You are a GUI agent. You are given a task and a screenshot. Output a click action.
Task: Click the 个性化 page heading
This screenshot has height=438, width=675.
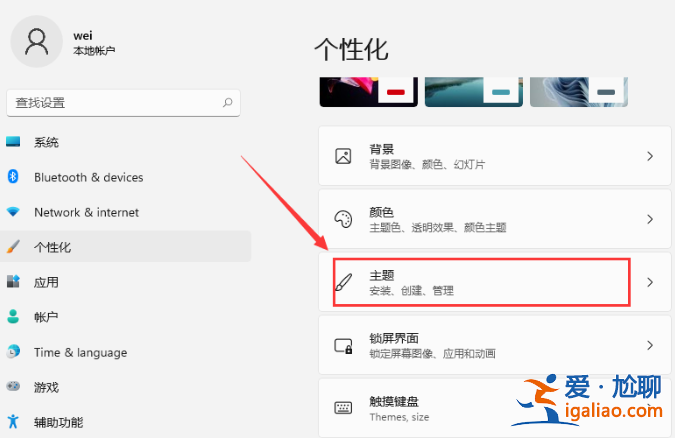(x=351, y=50)
